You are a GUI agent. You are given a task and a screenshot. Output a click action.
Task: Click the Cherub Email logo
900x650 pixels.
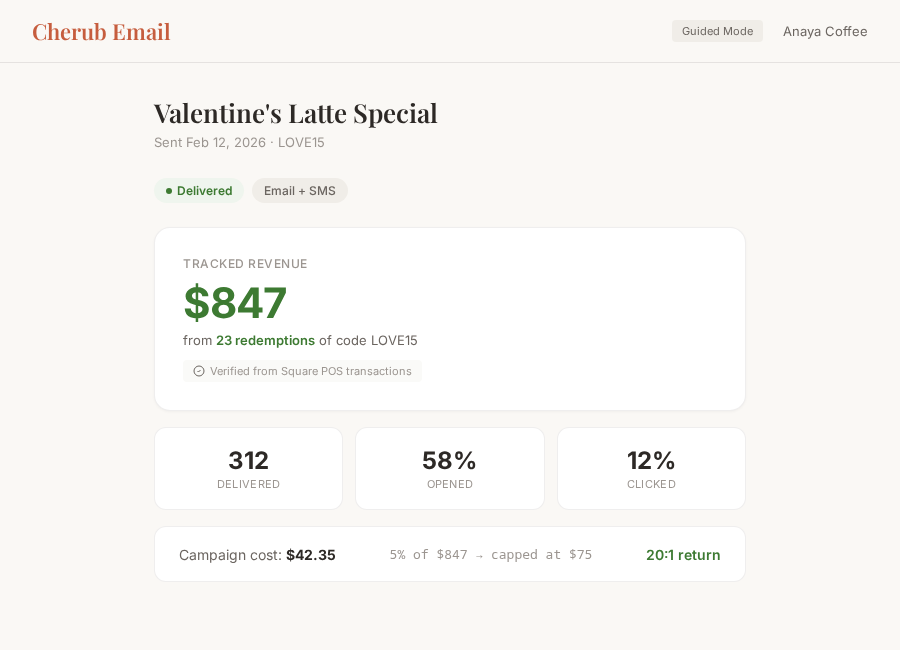coord(101,32)
